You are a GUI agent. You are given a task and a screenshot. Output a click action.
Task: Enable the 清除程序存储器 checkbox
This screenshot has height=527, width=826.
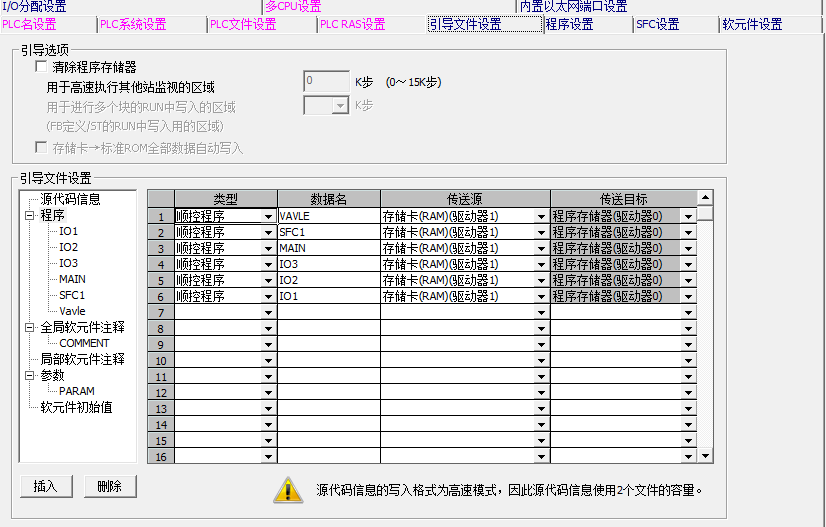tap(41, 67)
